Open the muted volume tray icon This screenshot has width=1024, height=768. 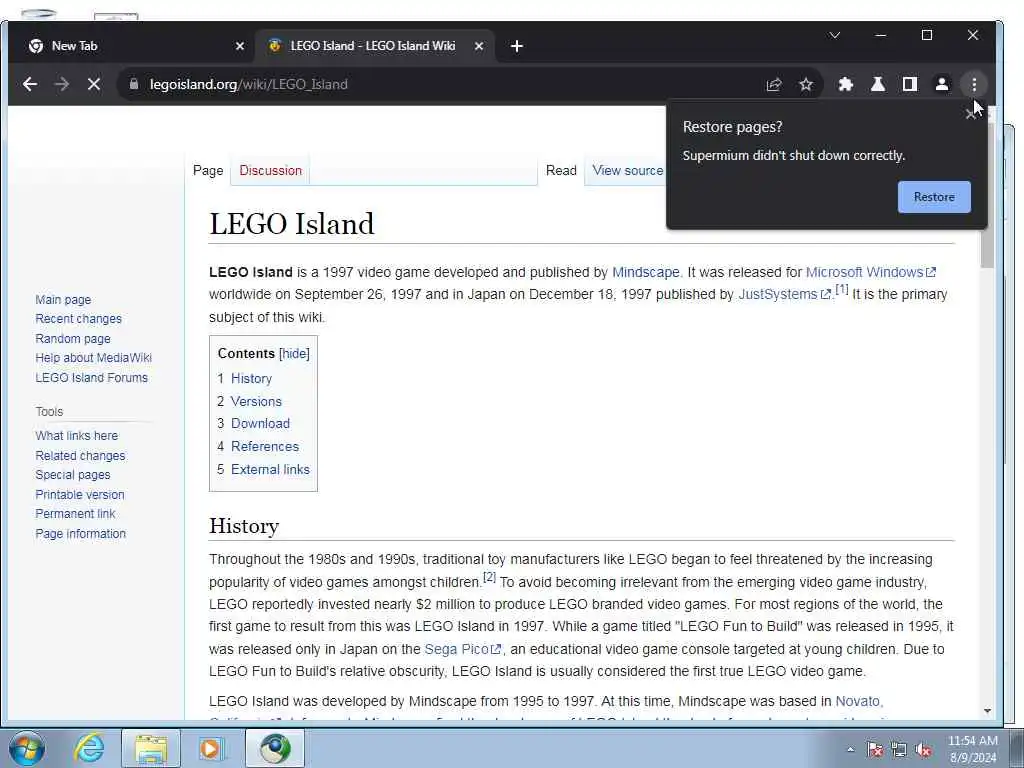[923, 750]
